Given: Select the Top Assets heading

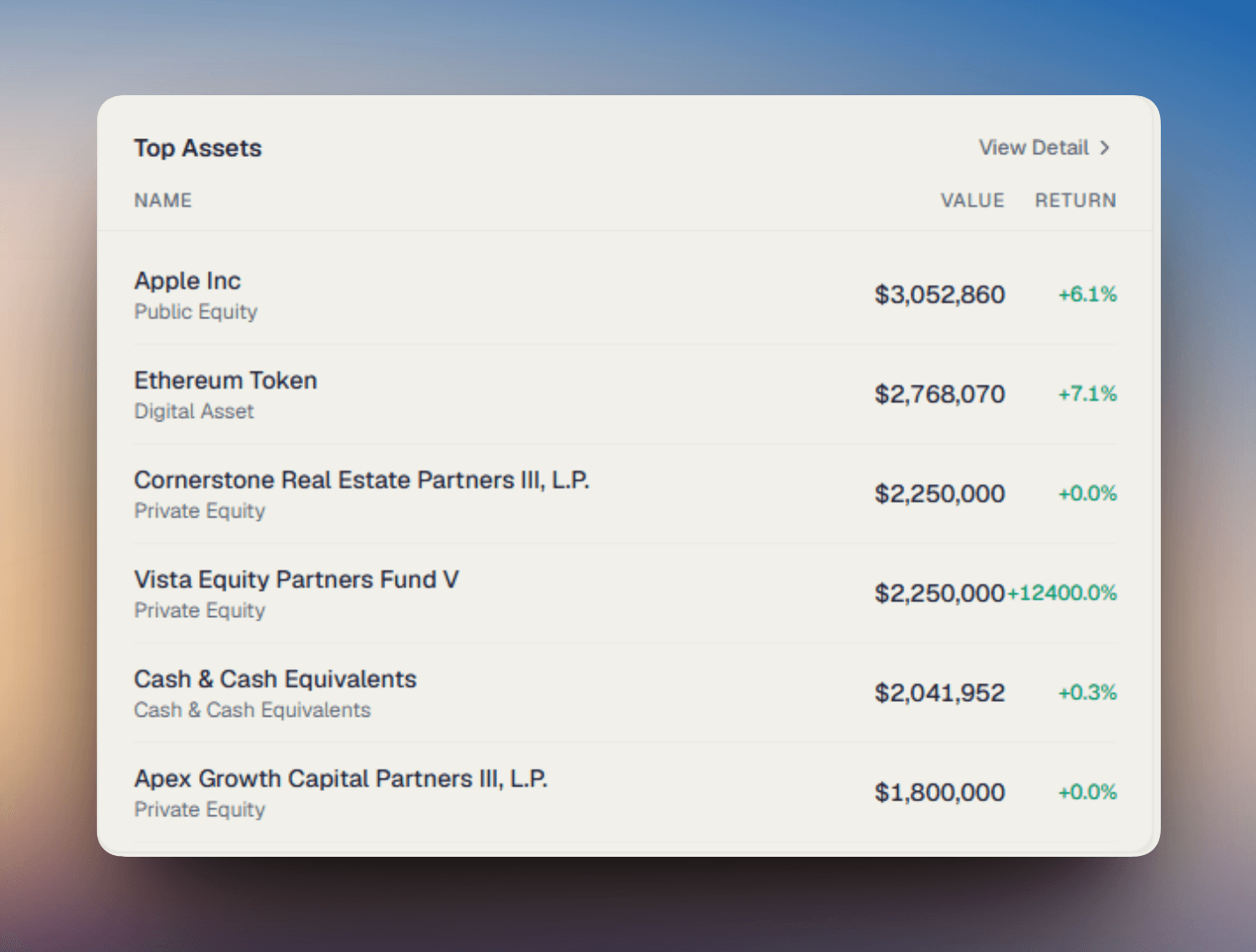Looking at the screenshot, I should pyautogui.click(x=197, y=148).
